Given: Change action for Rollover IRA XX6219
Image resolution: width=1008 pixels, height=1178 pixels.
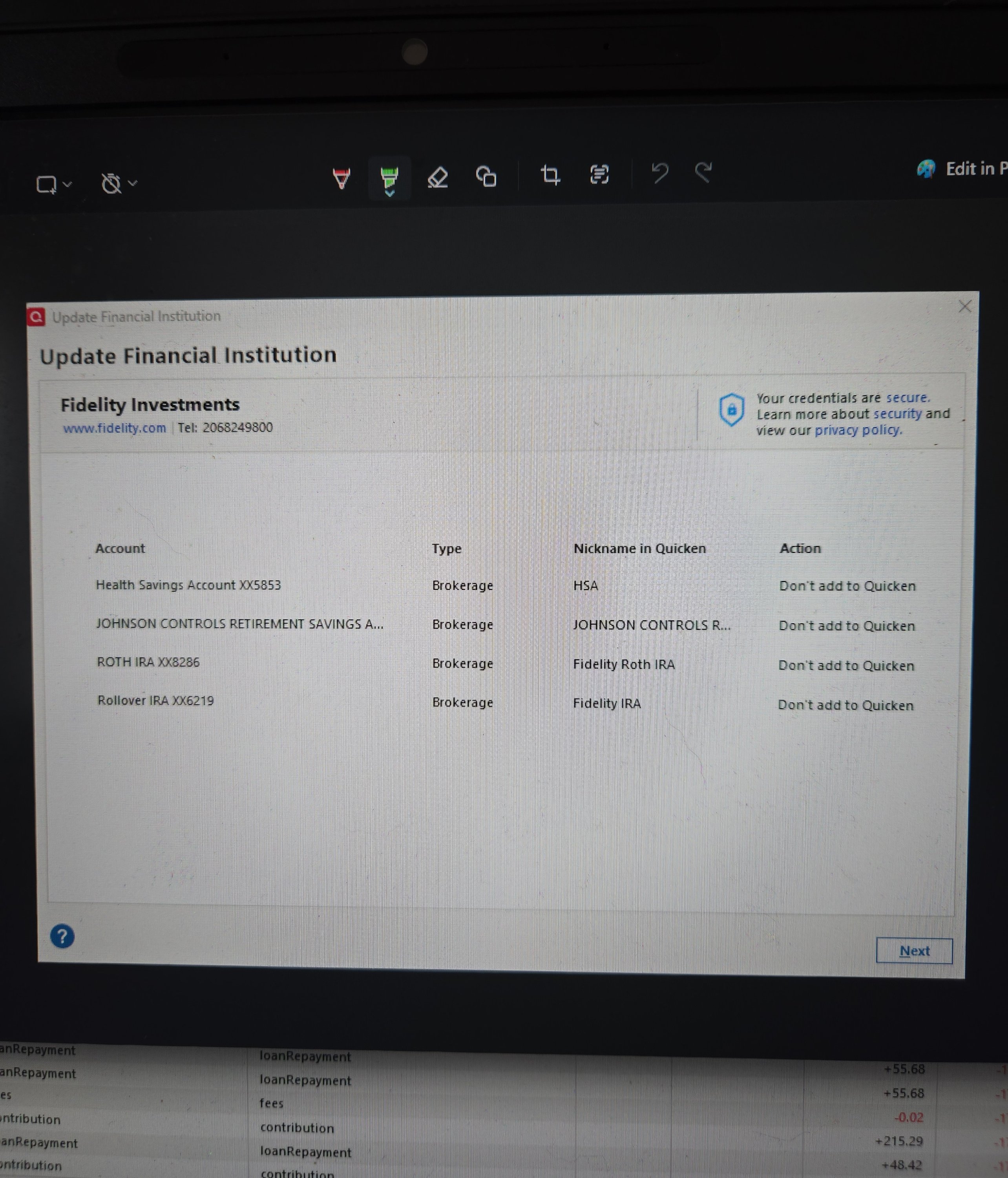Looking at the screenshot, I should click(x=845, y=705).
